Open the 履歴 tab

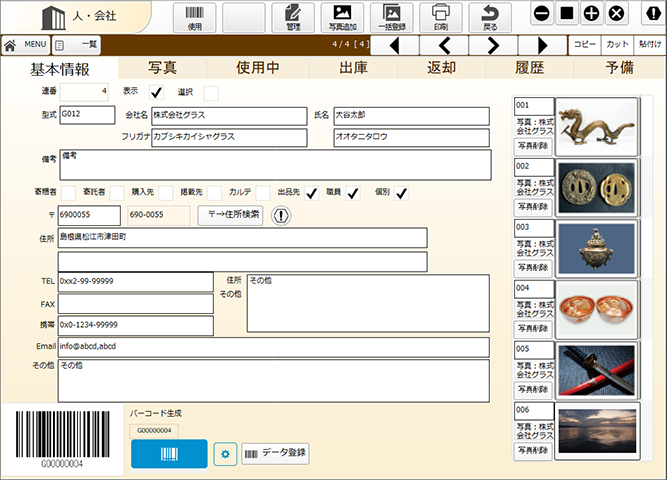(528, 68)
